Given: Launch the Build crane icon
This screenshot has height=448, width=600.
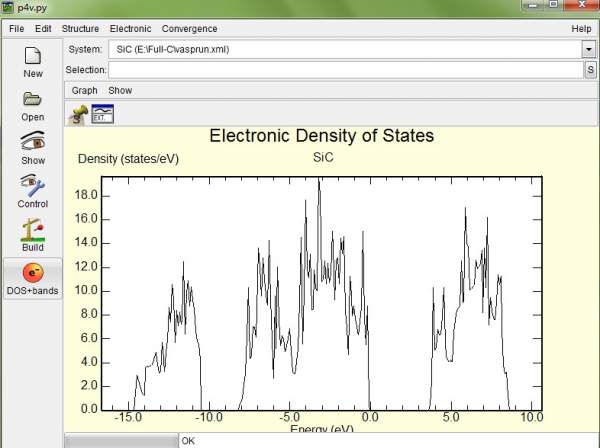Looking at the screenshot, I should coord(33,230).
